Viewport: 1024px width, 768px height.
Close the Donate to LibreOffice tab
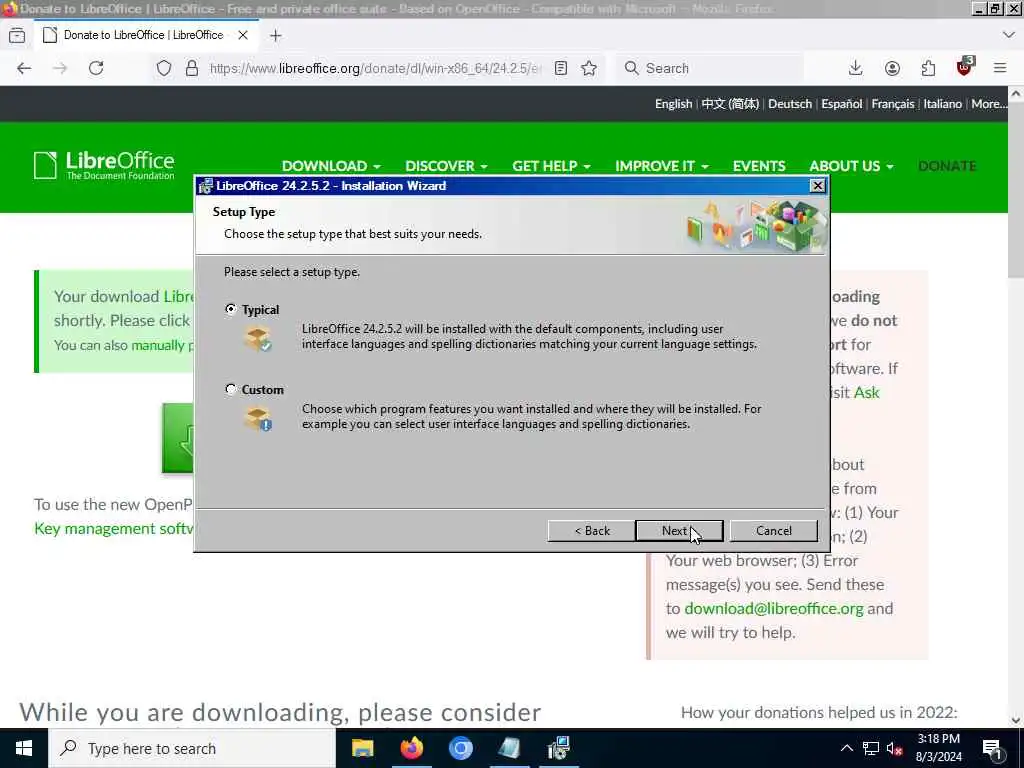point(243,35)
